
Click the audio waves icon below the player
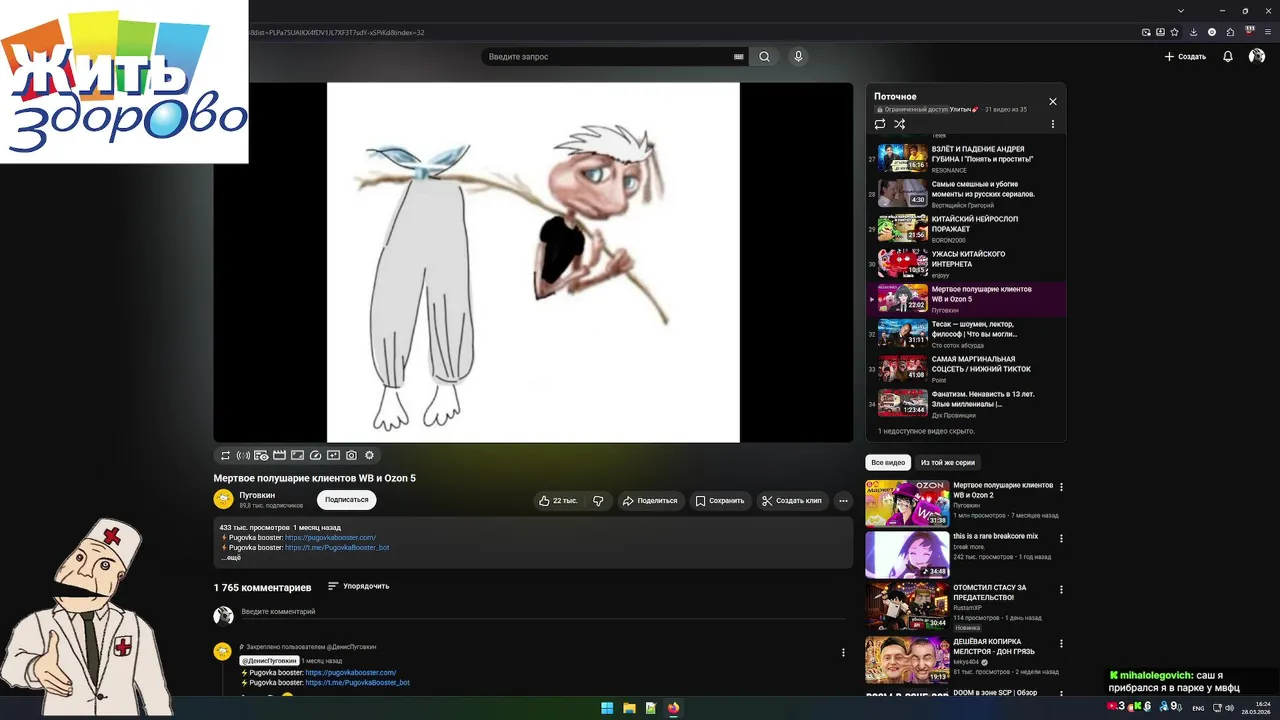click(x=243, y=455)
